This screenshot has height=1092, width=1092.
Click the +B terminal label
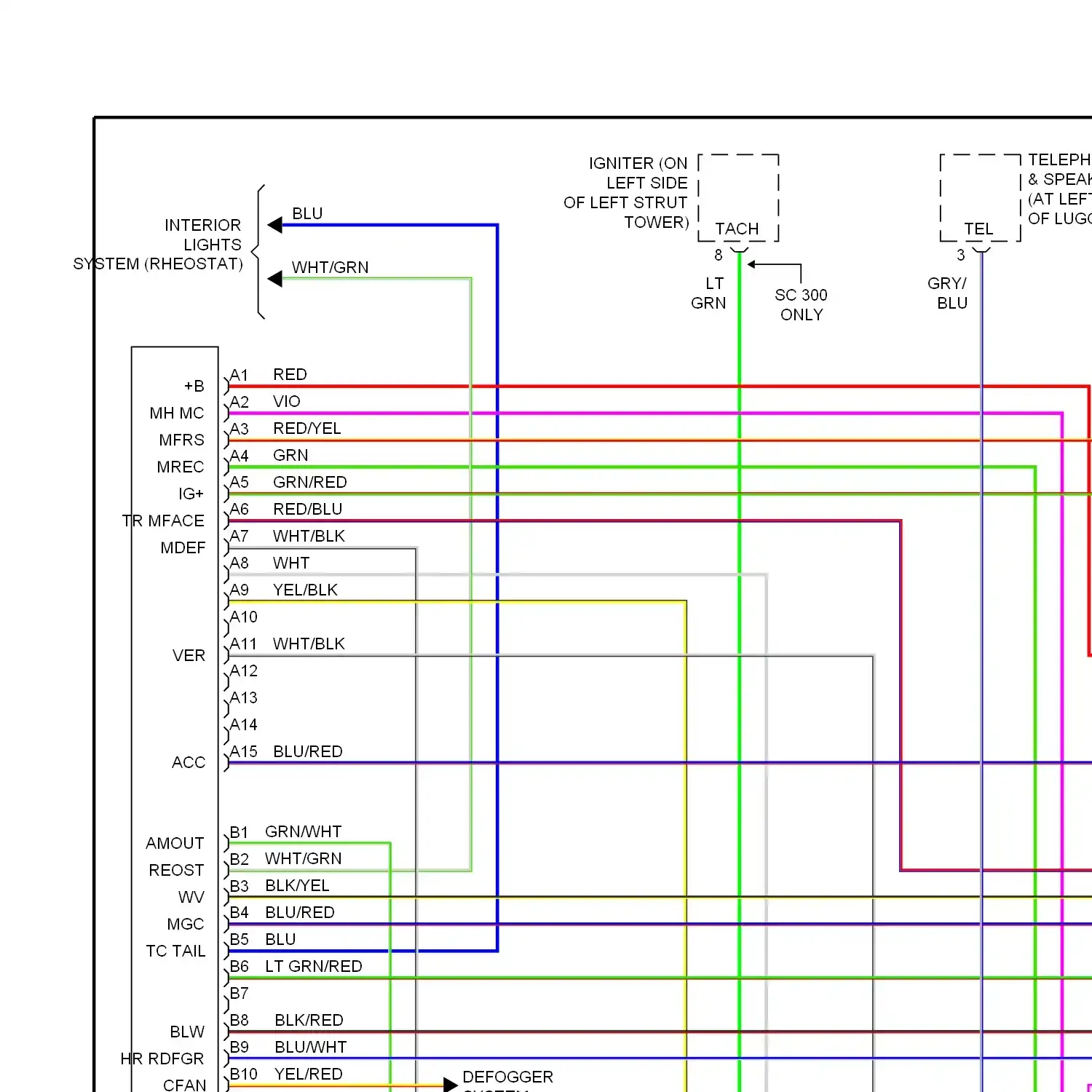tap(194, 386)
